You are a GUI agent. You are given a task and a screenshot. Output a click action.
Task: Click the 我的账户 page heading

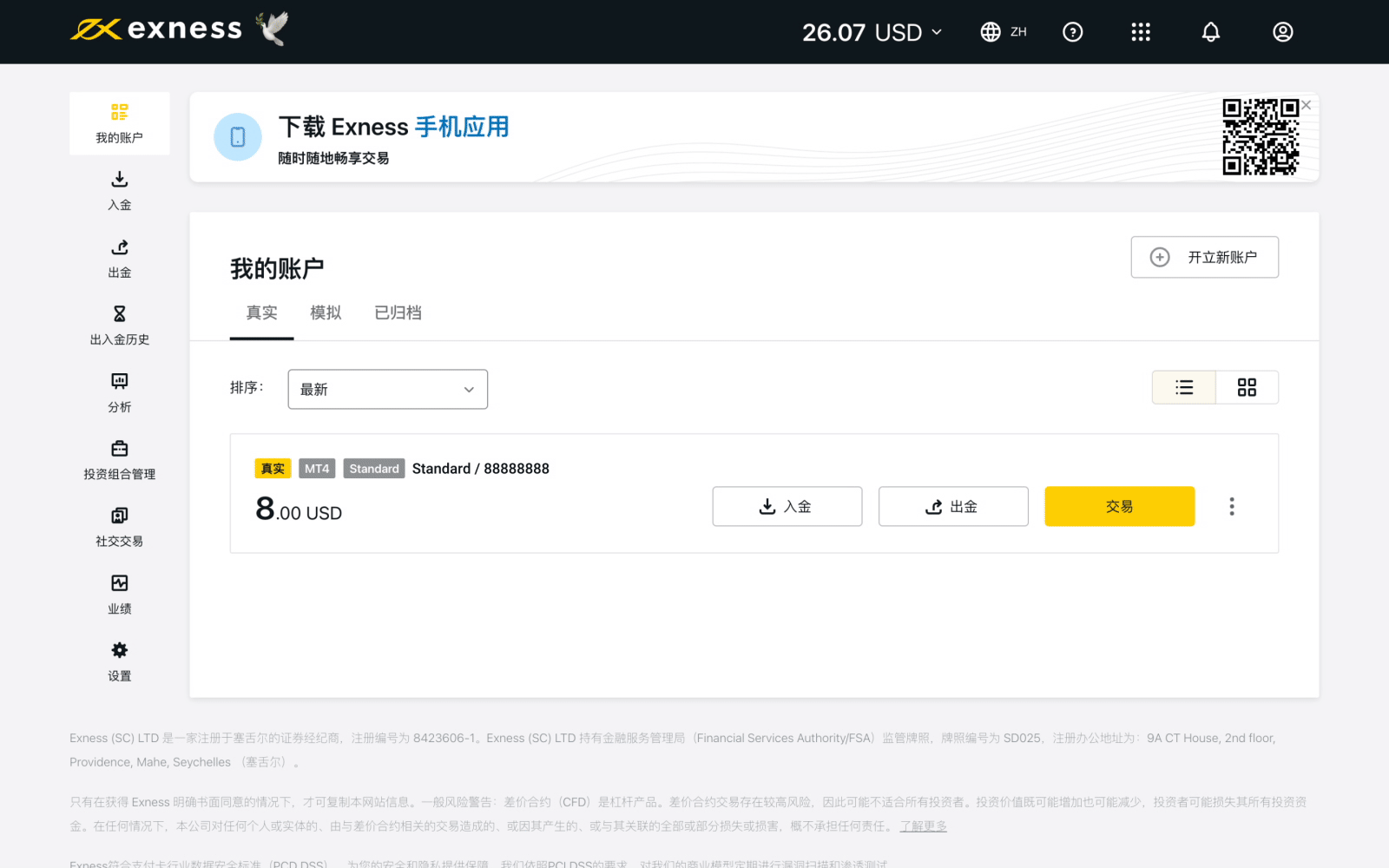[277, 268]
